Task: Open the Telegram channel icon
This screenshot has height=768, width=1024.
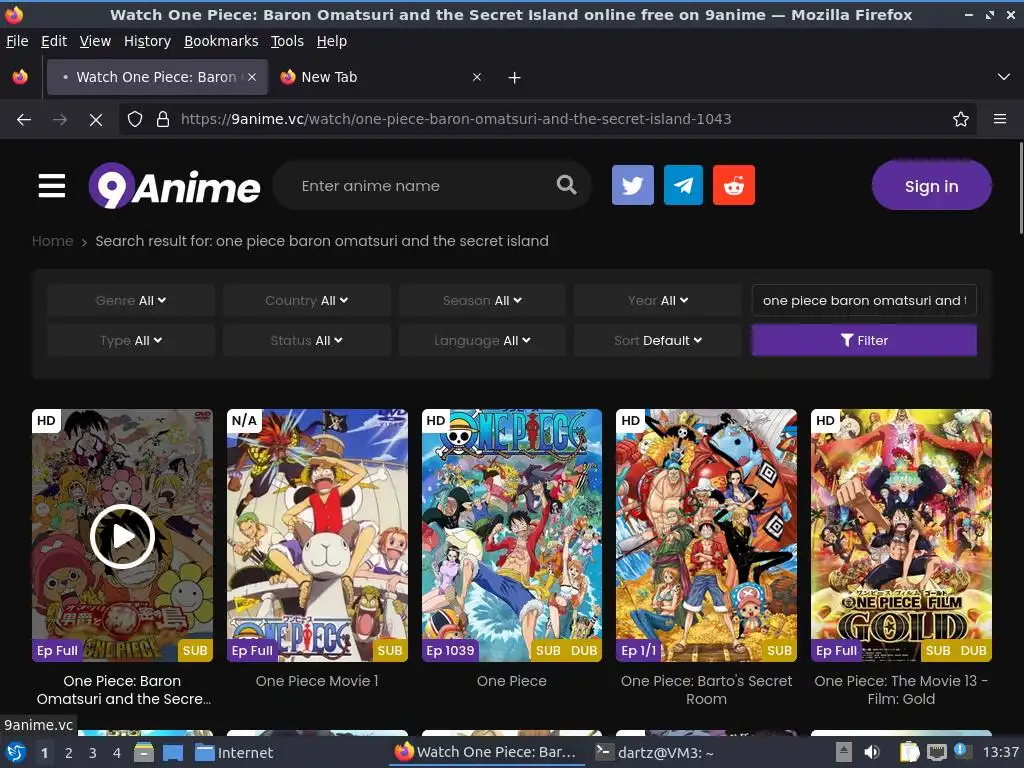Action: point(683,185)
